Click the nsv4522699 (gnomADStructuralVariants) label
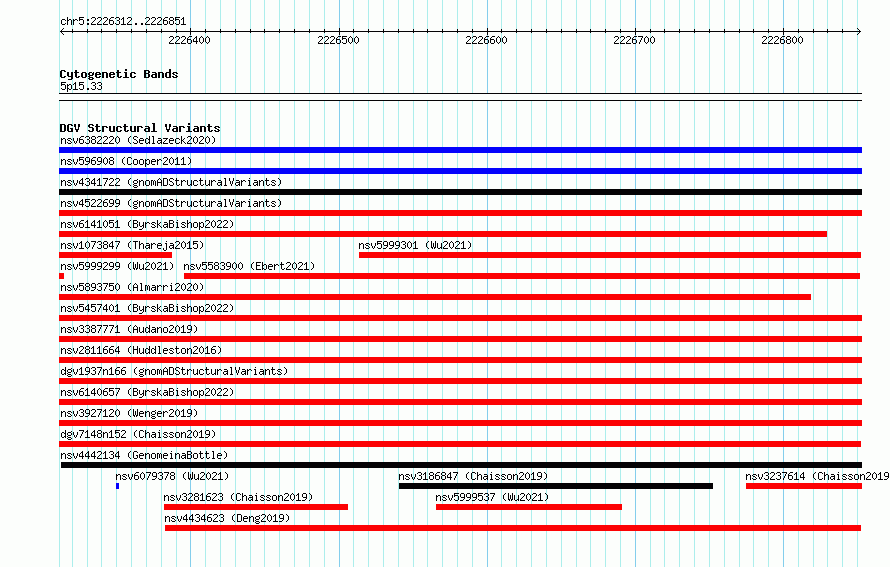 click(x=171, y=203)
